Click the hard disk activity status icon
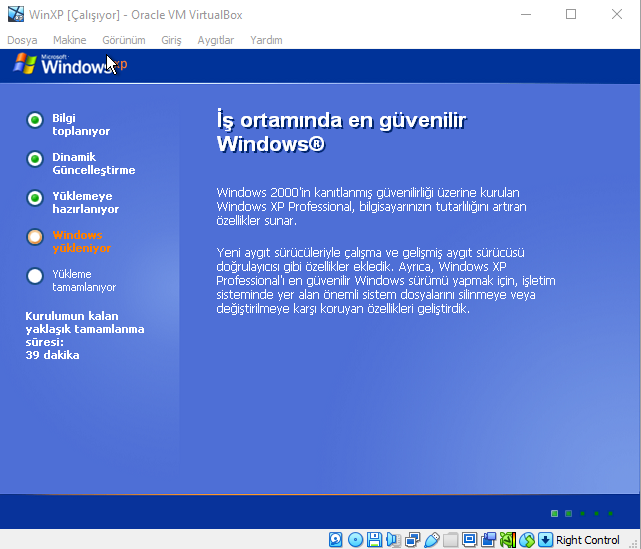The width and height of the screenshot is (641, 549). (336, 540)
